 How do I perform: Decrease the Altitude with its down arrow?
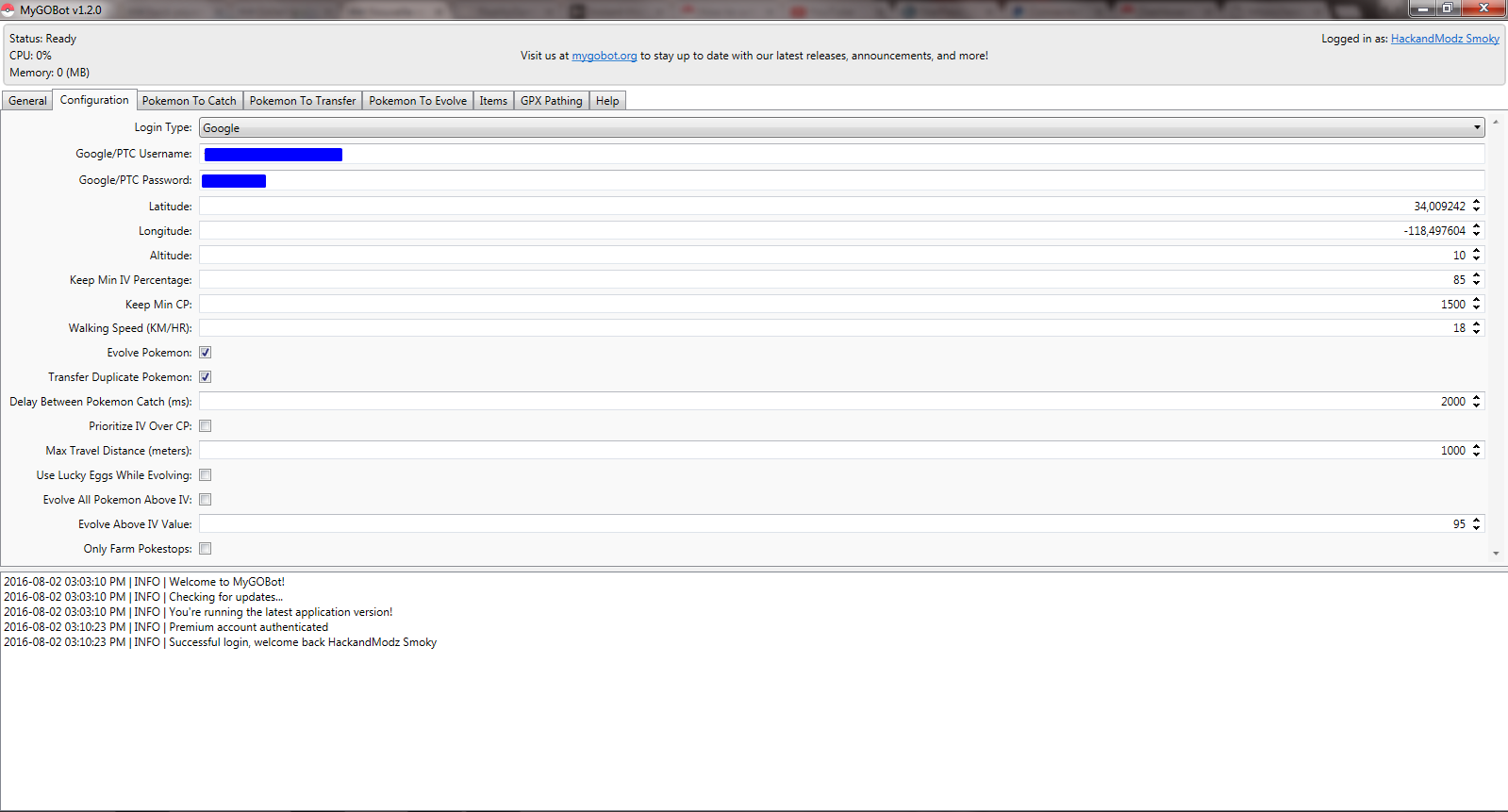pyautogui.click(x=1477, y=259)
